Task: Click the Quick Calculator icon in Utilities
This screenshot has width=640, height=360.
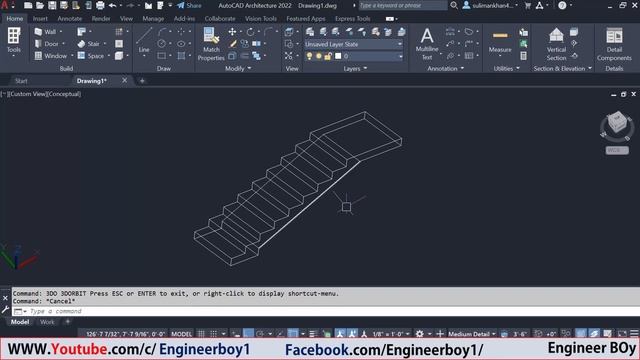Action: click(x=523, y=56)
